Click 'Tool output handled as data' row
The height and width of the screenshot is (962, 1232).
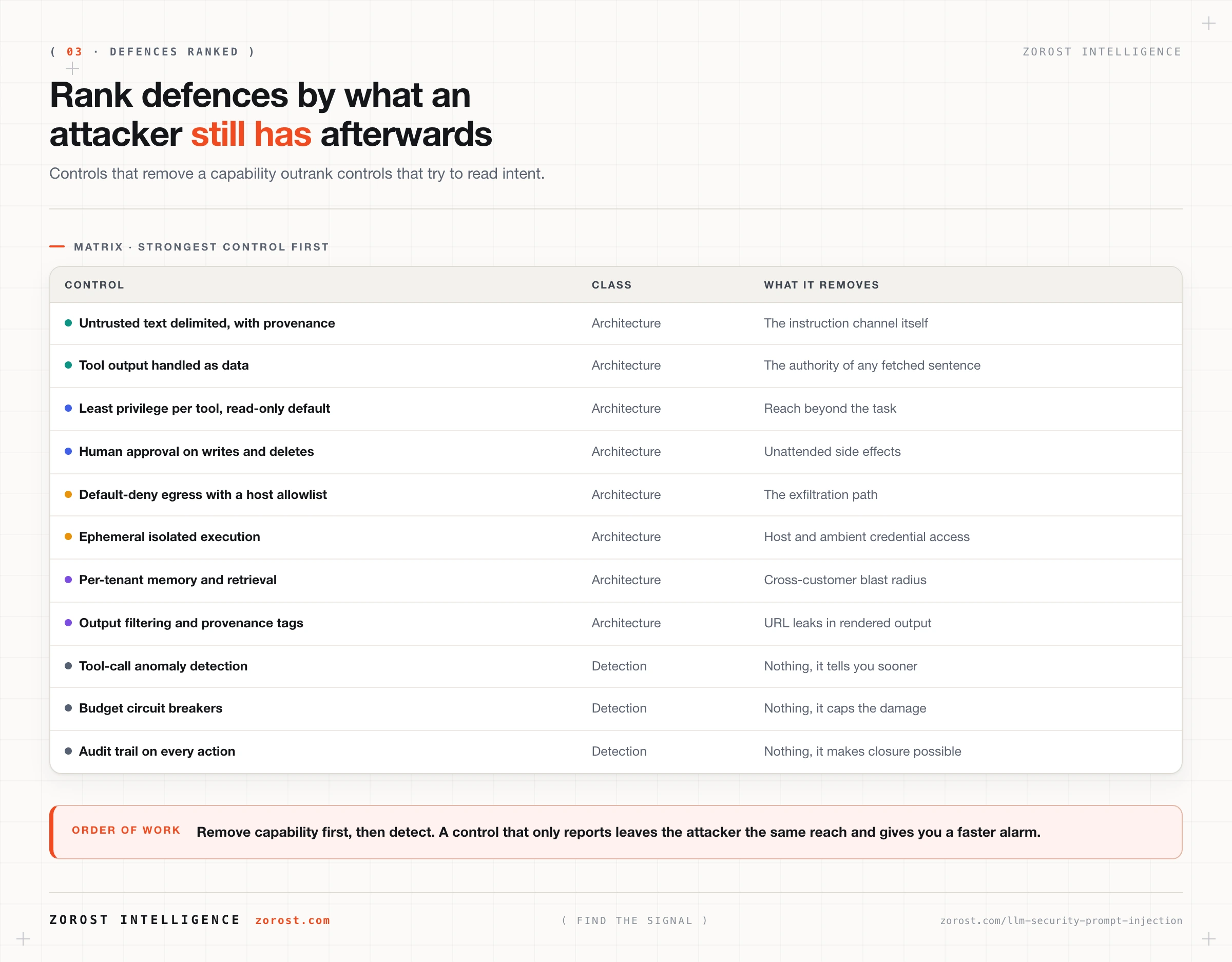pyautogui.click(x=616, y=365)
